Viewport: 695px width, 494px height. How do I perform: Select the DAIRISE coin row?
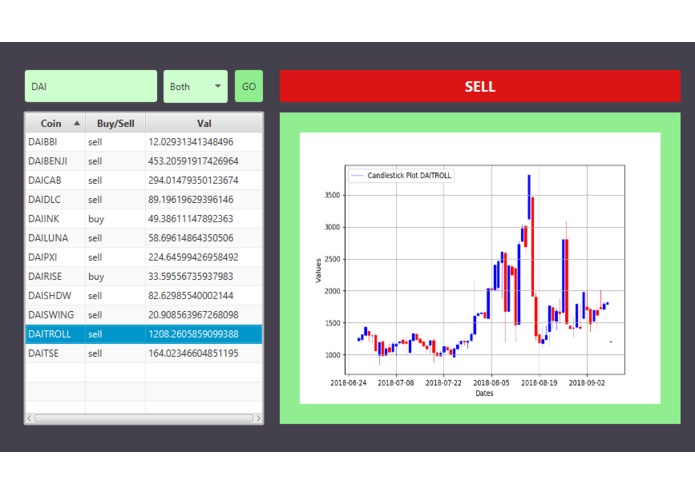click(144, 276)
